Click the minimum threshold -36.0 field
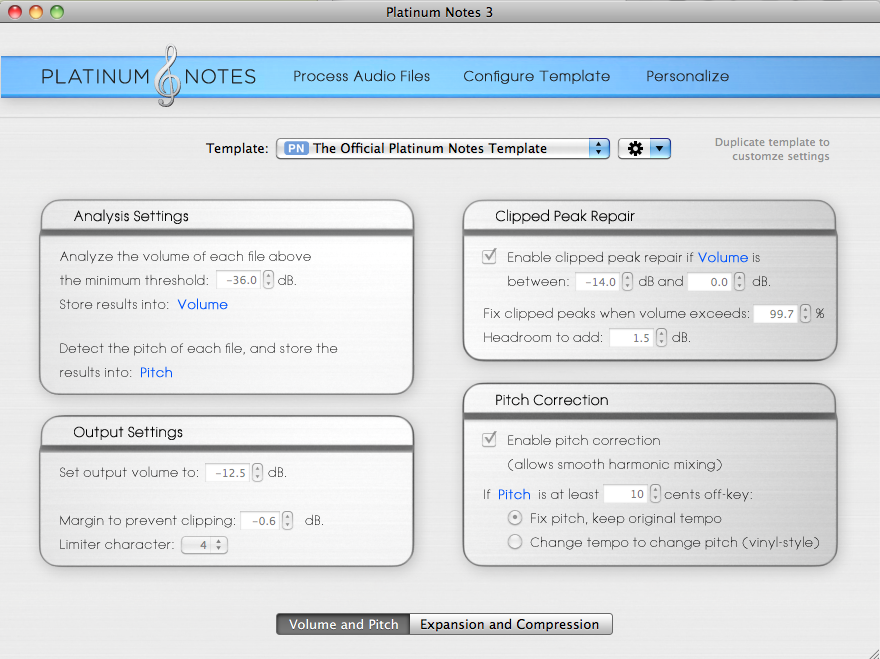880x659 pixels. point(239,280)
